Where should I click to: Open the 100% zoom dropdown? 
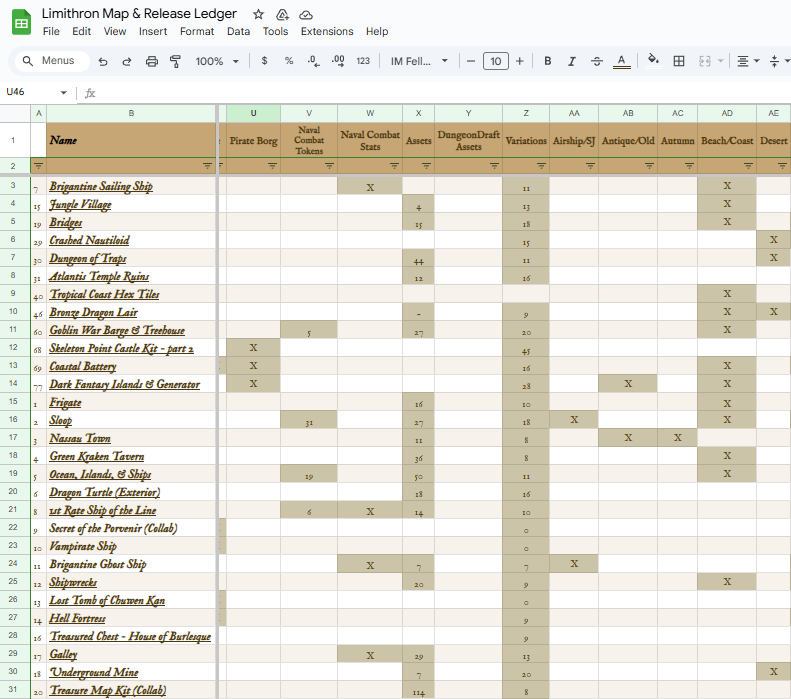pyautogui.click(x=217, y=62)
